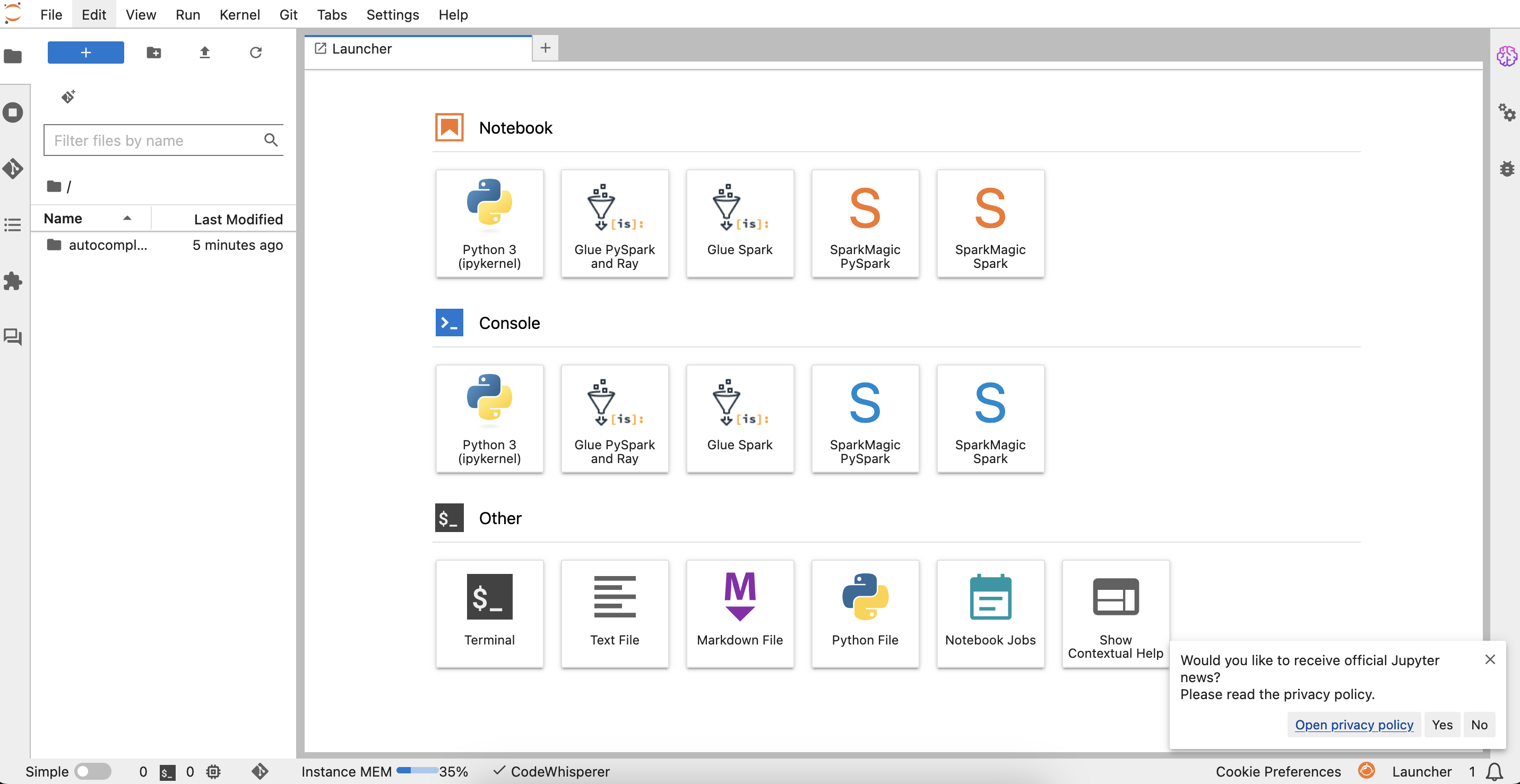Open Glue PySpark and Ray console
1520x784 pixels.
click(614, 419)
